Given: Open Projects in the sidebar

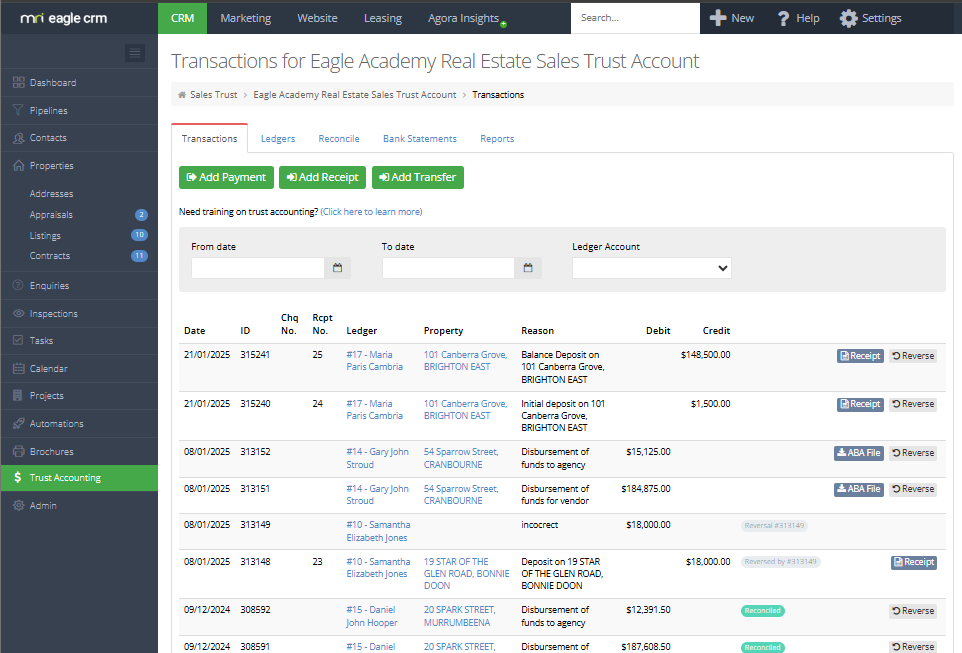Looking at the screenshot, I should coord(47,396).
